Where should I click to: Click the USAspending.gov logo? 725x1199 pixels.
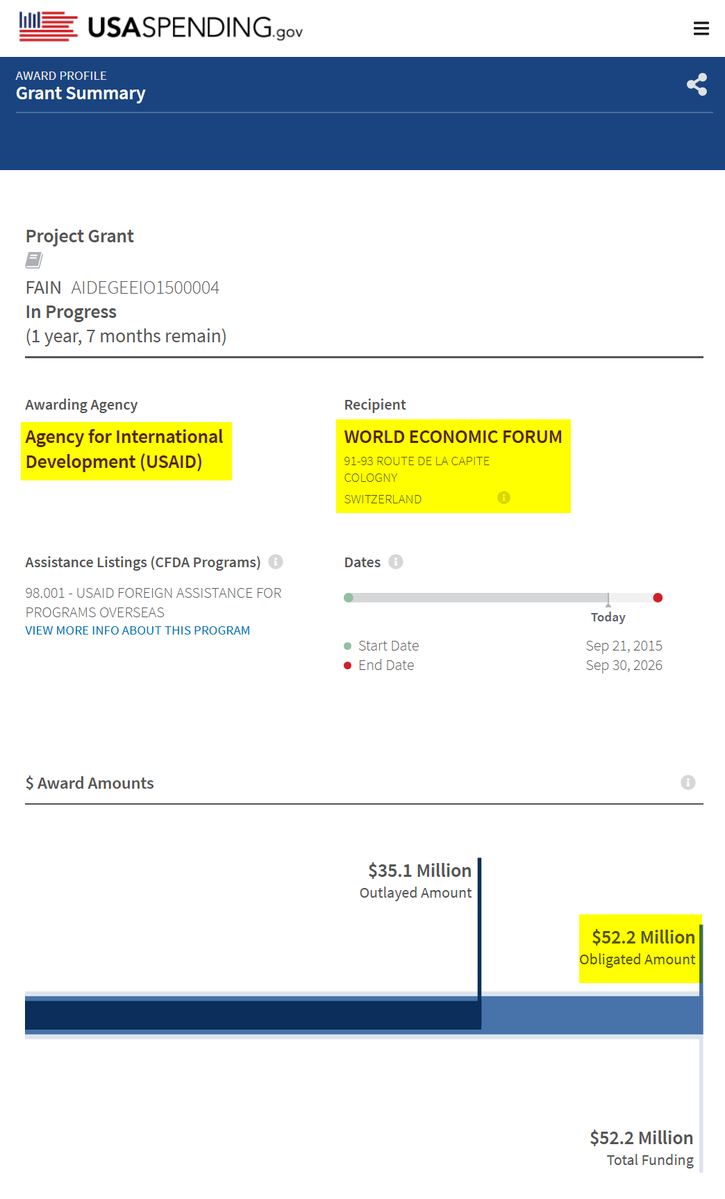click(x=161, y=27)
